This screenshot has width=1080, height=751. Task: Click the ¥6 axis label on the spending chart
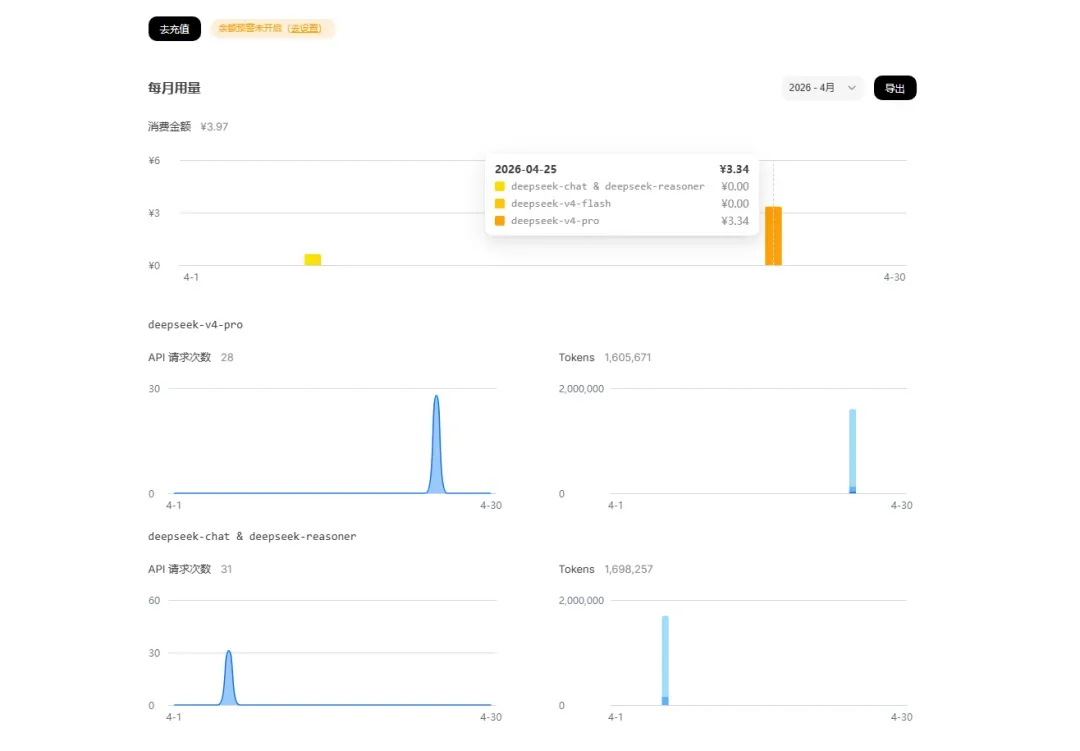pyautogui.click(x=154, y=161)
